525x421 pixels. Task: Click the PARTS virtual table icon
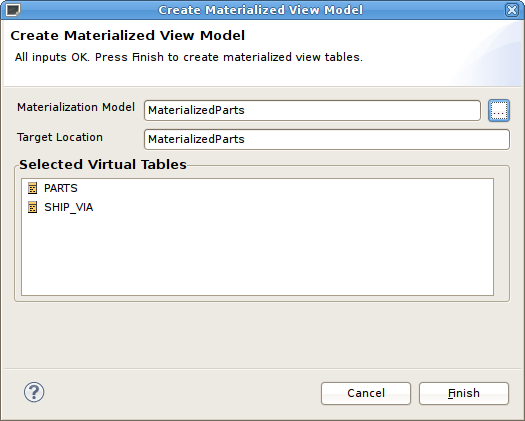(32, 188)
